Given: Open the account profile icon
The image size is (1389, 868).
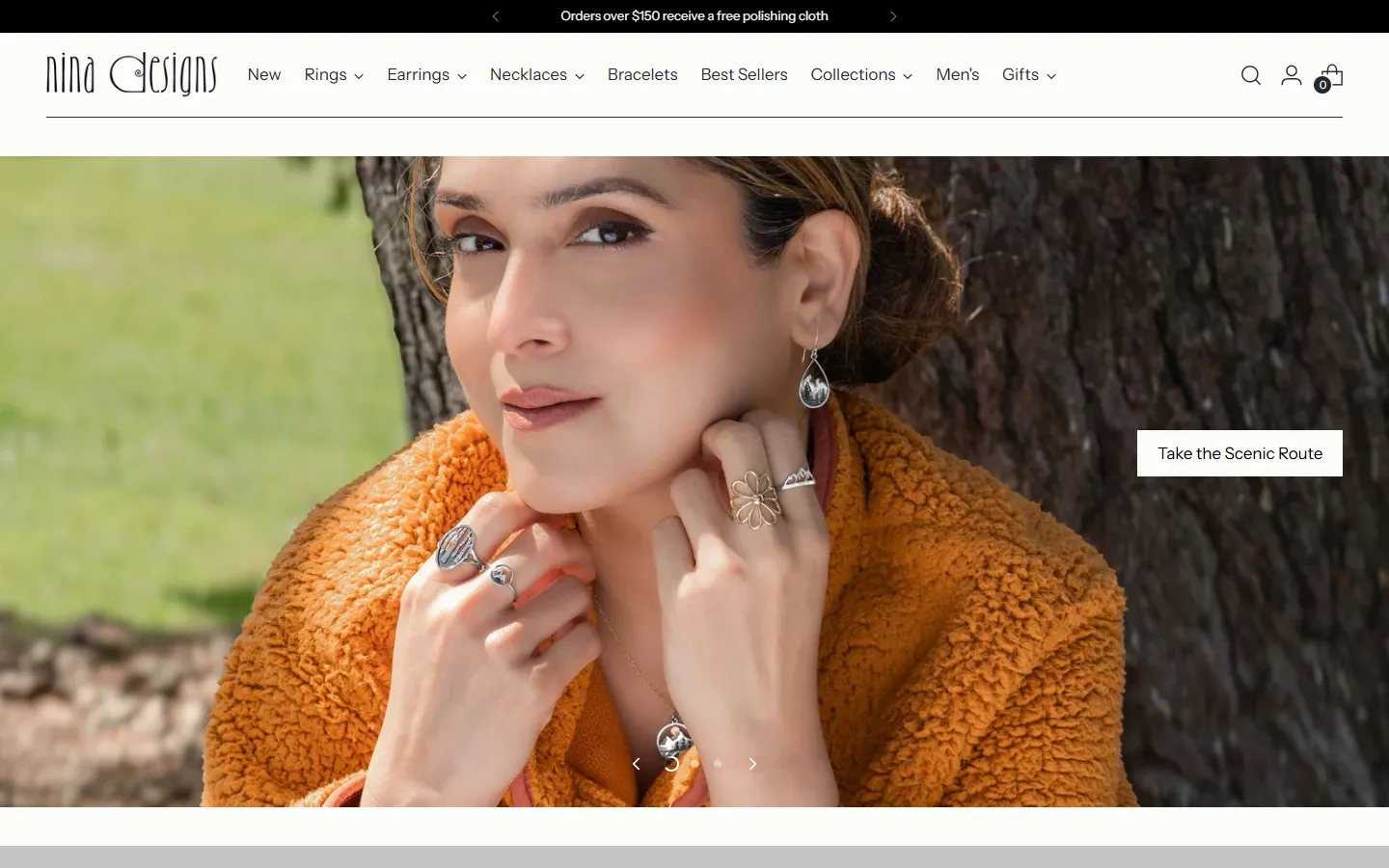Looking at the screenshot, I should click(1292, 75).
